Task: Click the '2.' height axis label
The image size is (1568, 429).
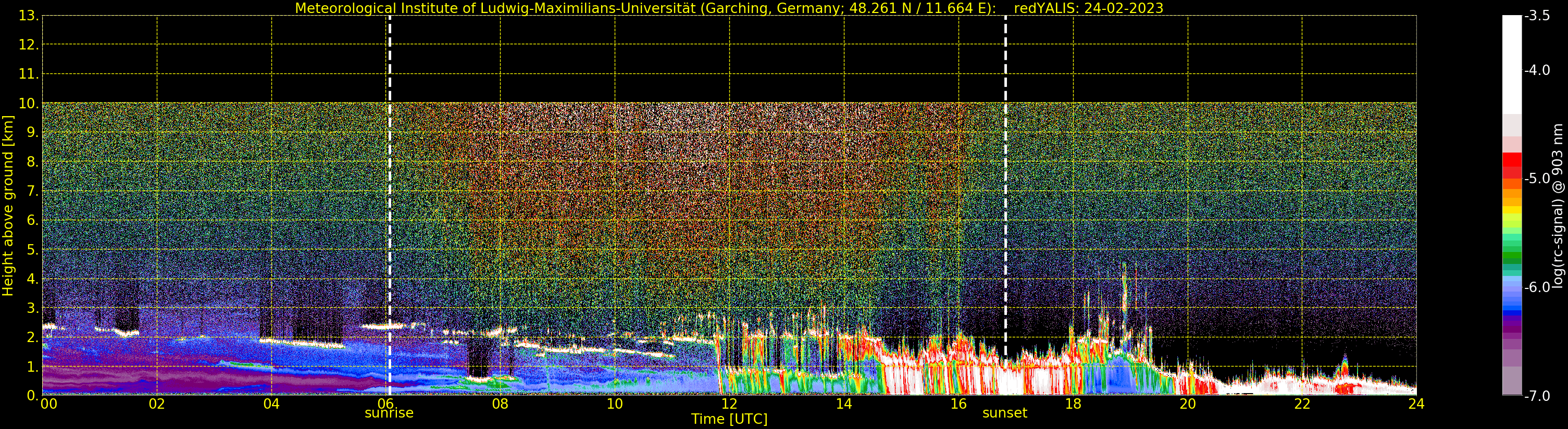Action: click(x=33, y=337)
